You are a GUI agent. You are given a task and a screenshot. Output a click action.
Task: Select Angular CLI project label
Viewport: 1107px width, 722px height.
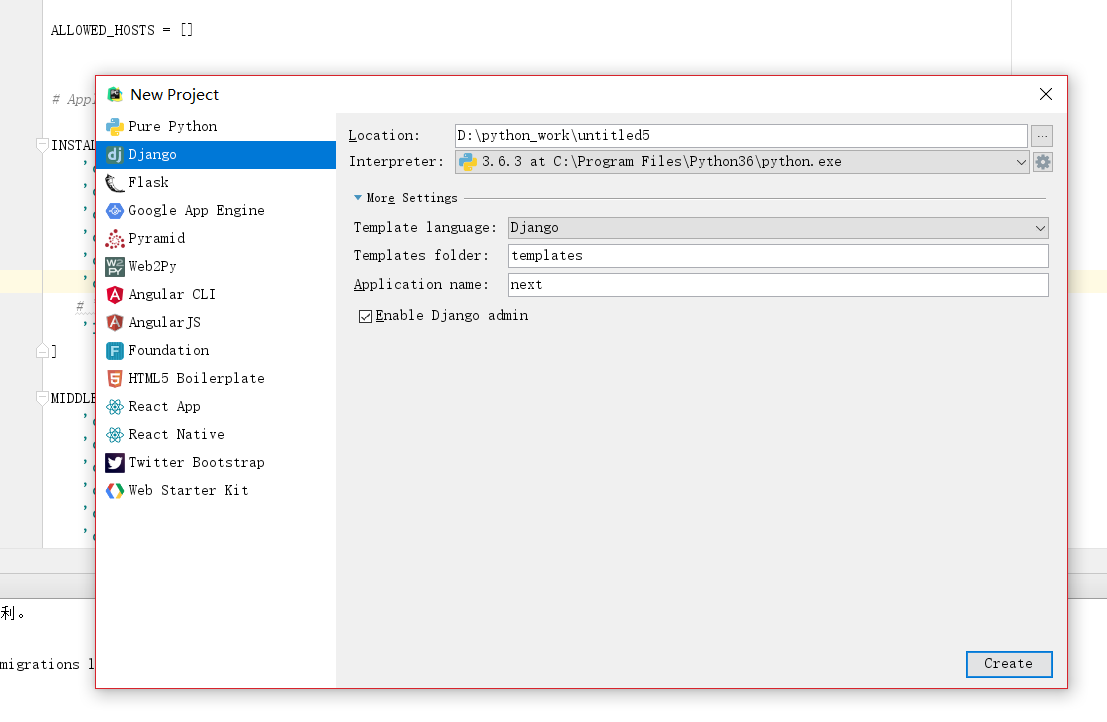(172, 294)
